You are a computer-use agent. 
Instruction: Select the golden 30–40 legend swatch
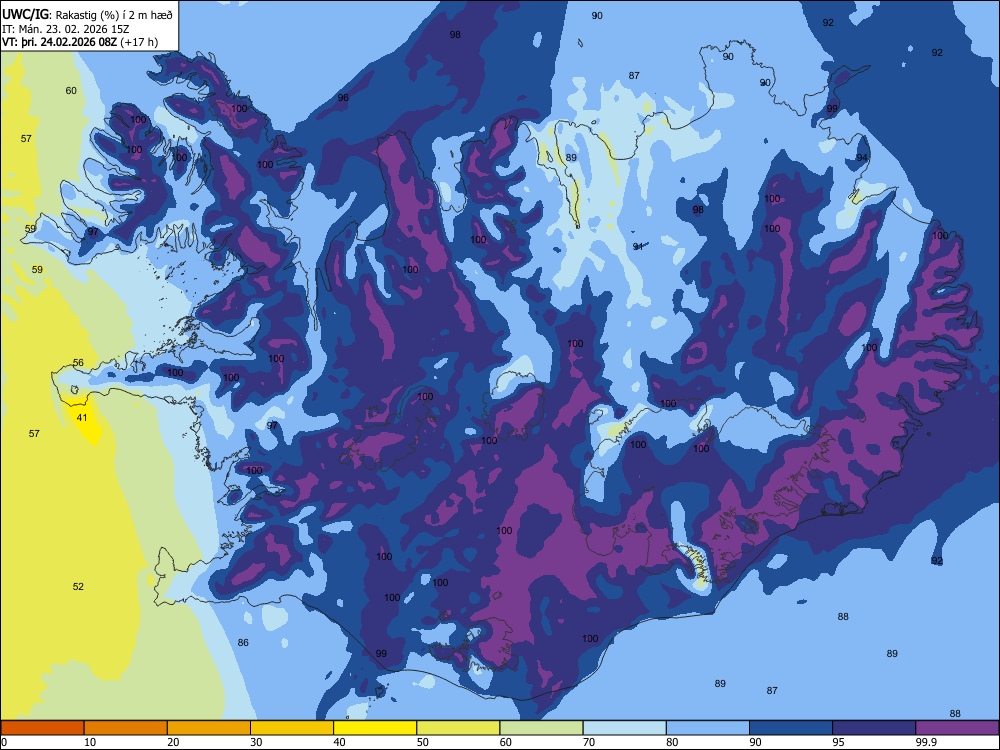coord(292,728)
